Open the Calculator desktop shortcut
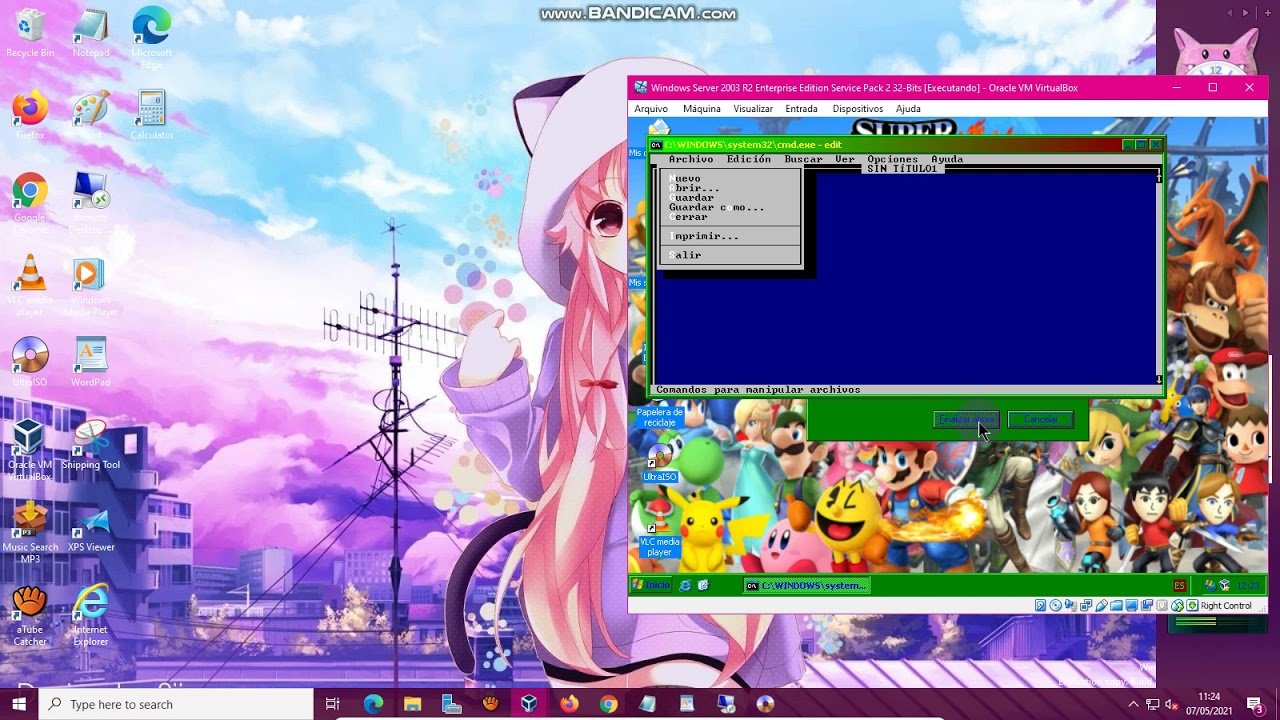The height and width of the screenshot is (720, 1280). click(x=151, y=115)
